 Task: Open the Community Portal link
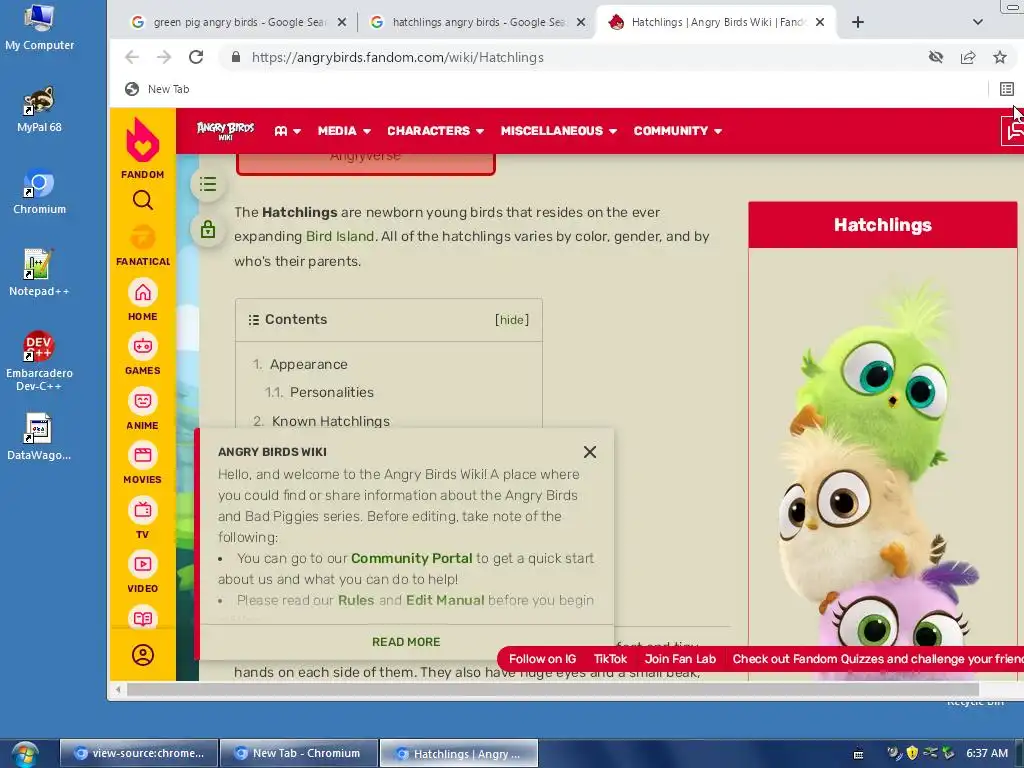[411, 558]
